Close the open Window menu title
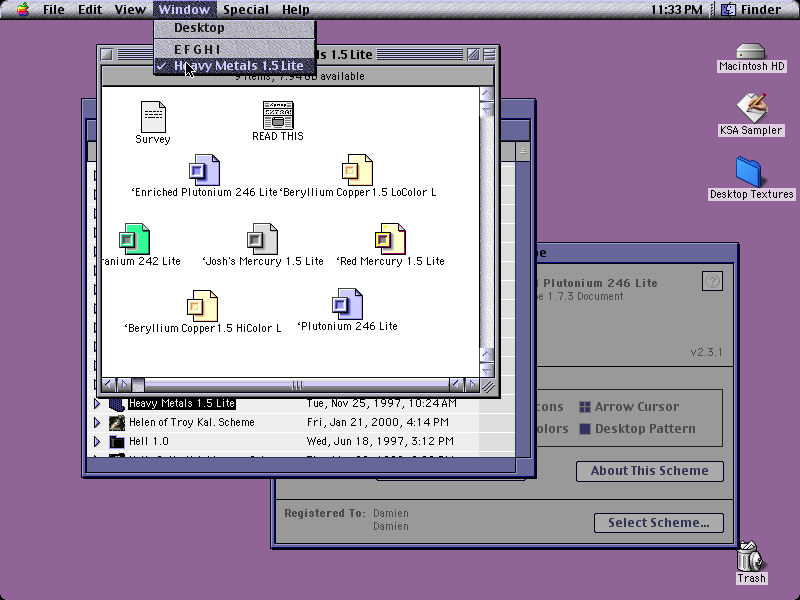Image resolution: width=800 pixels, height=600 pixels. [184, 9]
